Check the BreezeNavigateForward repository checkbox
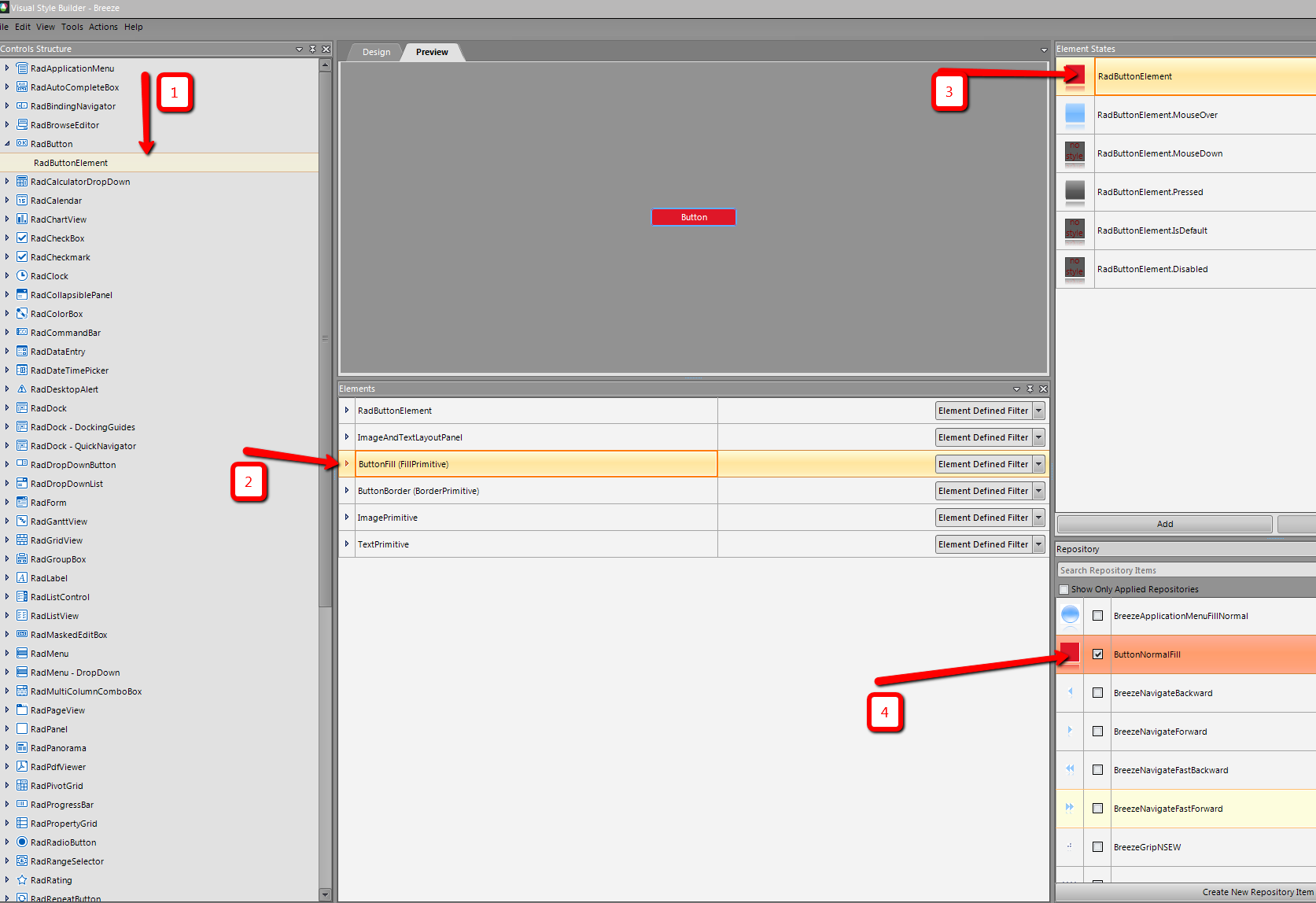 (x=1097, y=732)
